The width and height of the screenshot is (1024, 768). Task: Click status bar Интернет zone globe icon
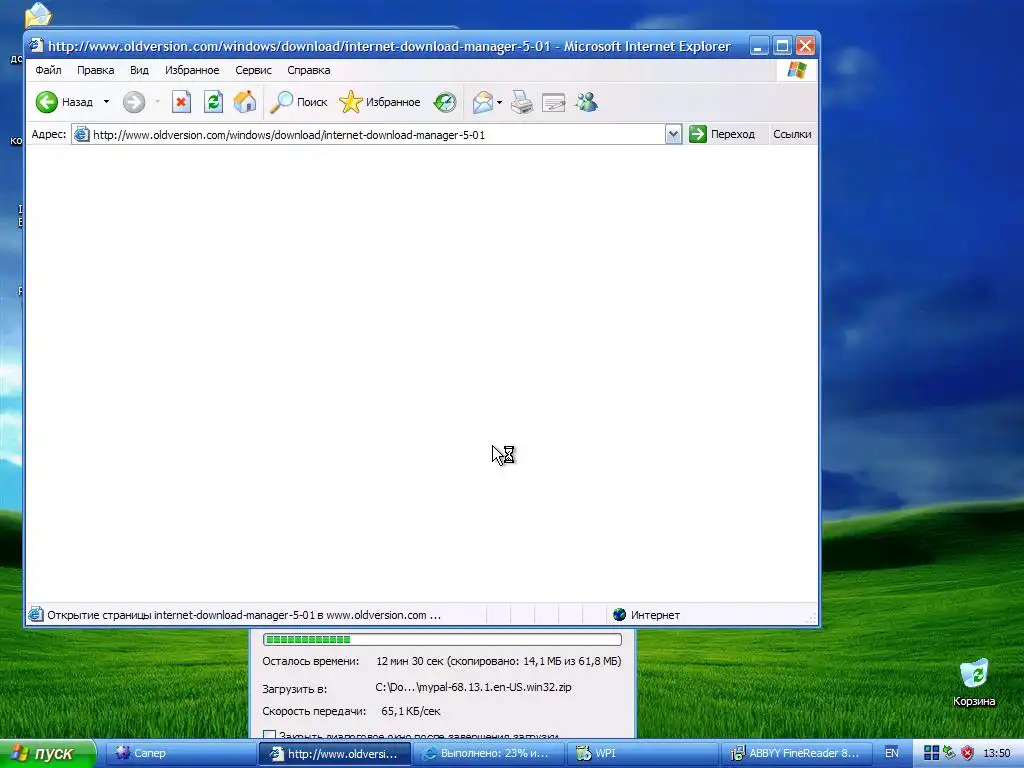(619, 615)
